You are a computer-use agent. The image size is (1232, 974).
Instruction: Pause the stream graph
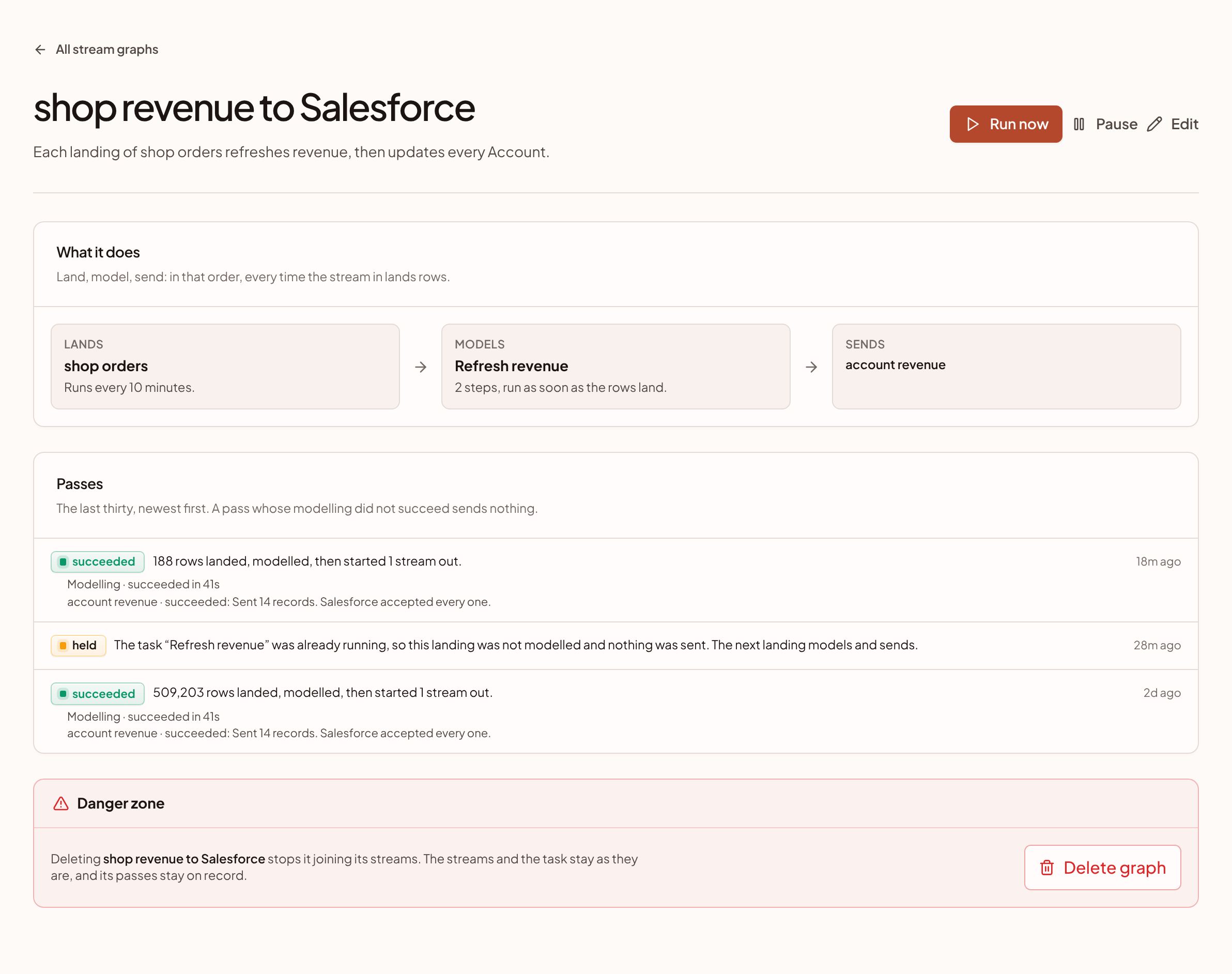coord(1105,124)
